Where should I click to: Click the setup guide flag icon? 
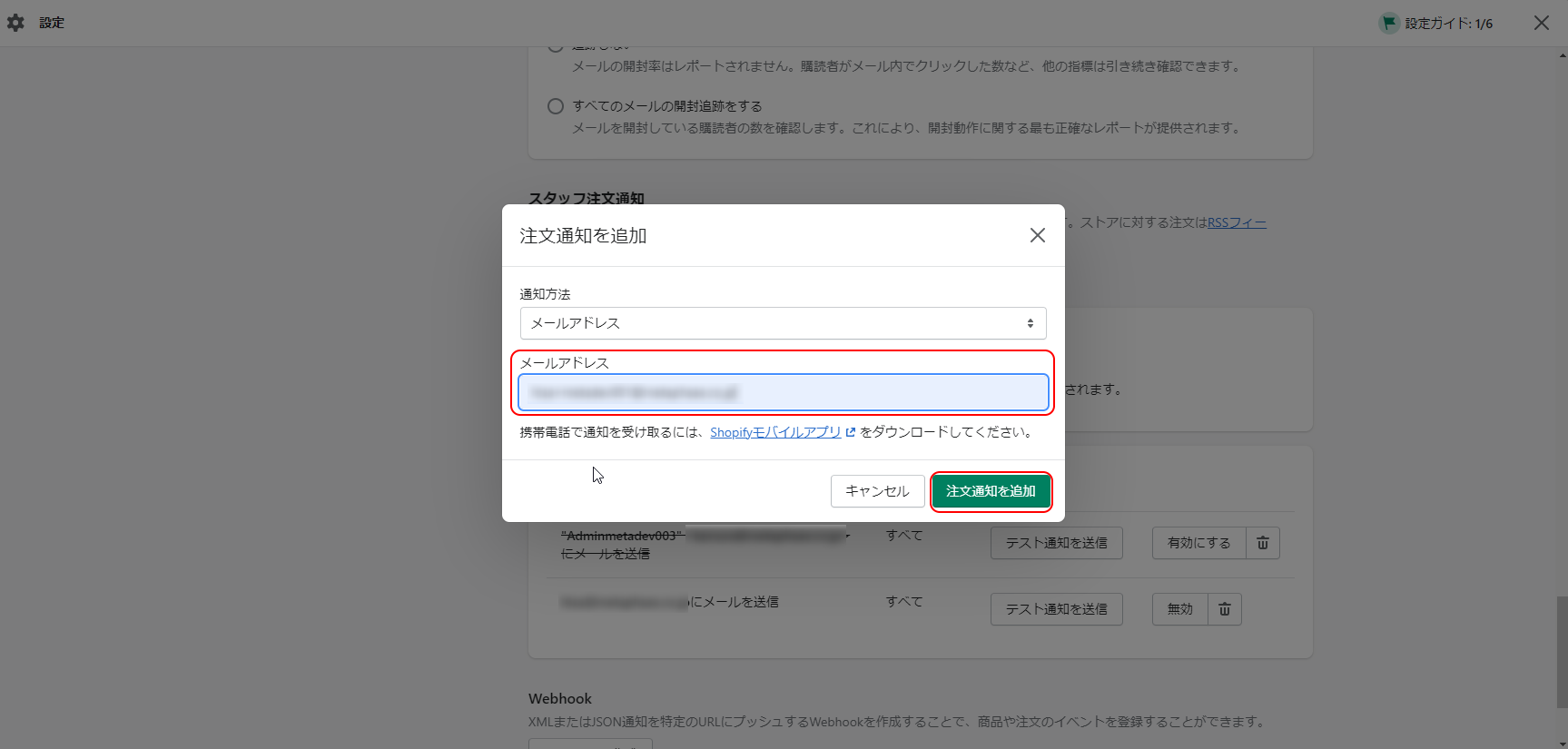[x=1389, y=23]
